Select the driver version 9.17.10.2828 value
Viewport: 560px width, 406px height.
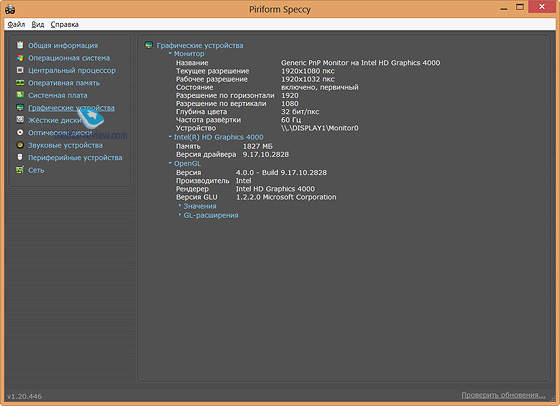click(x=266, y=155)
